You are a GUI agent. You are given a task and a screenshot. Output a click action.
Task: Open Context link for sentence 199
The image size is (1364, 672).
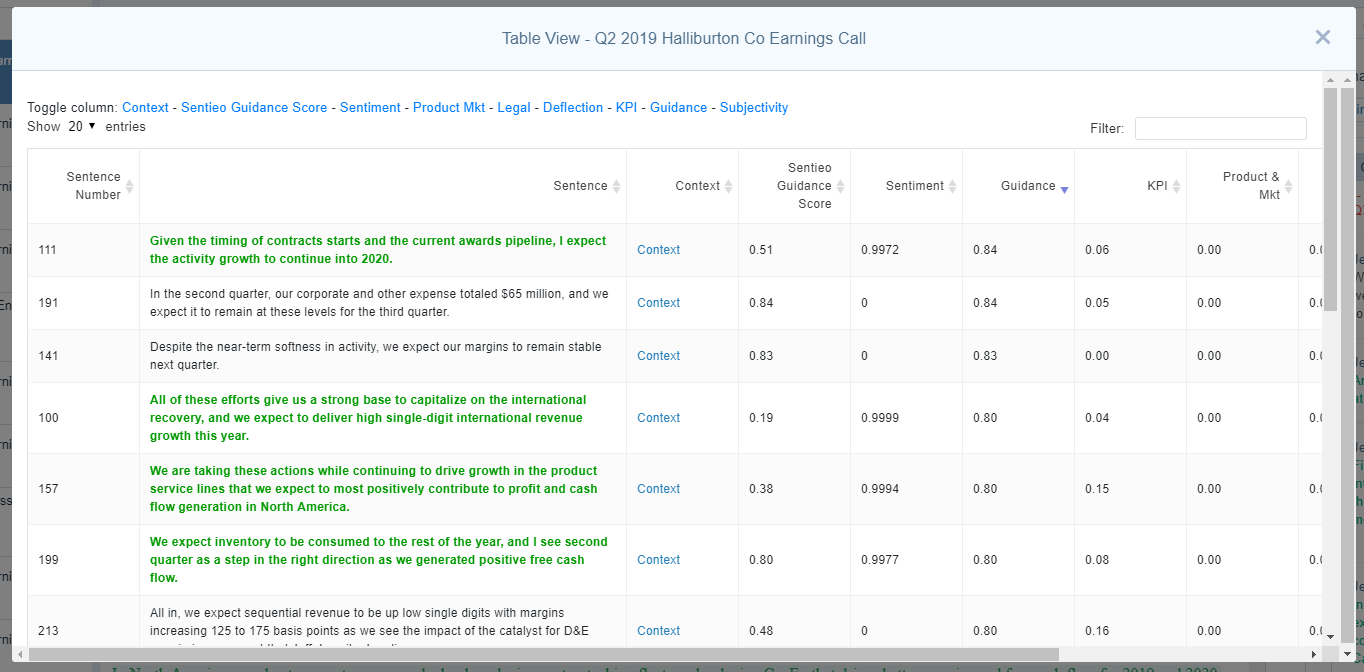pyautogui.click(x=658, y=560)
